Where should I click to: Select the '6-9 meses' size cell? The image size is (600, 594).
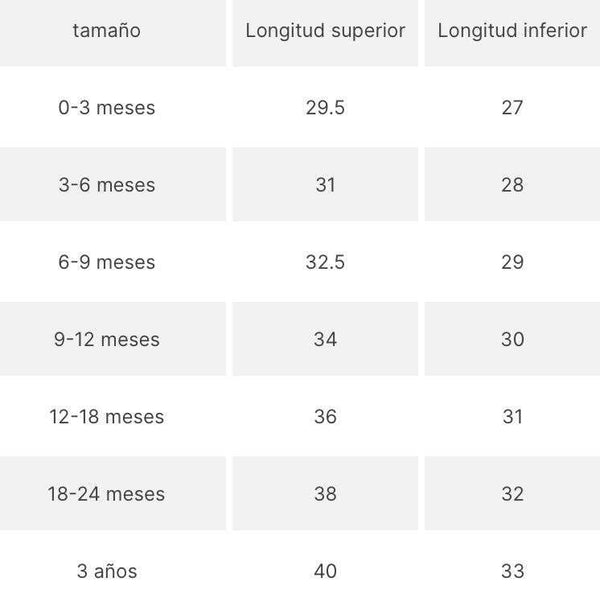tap(107, 262)
